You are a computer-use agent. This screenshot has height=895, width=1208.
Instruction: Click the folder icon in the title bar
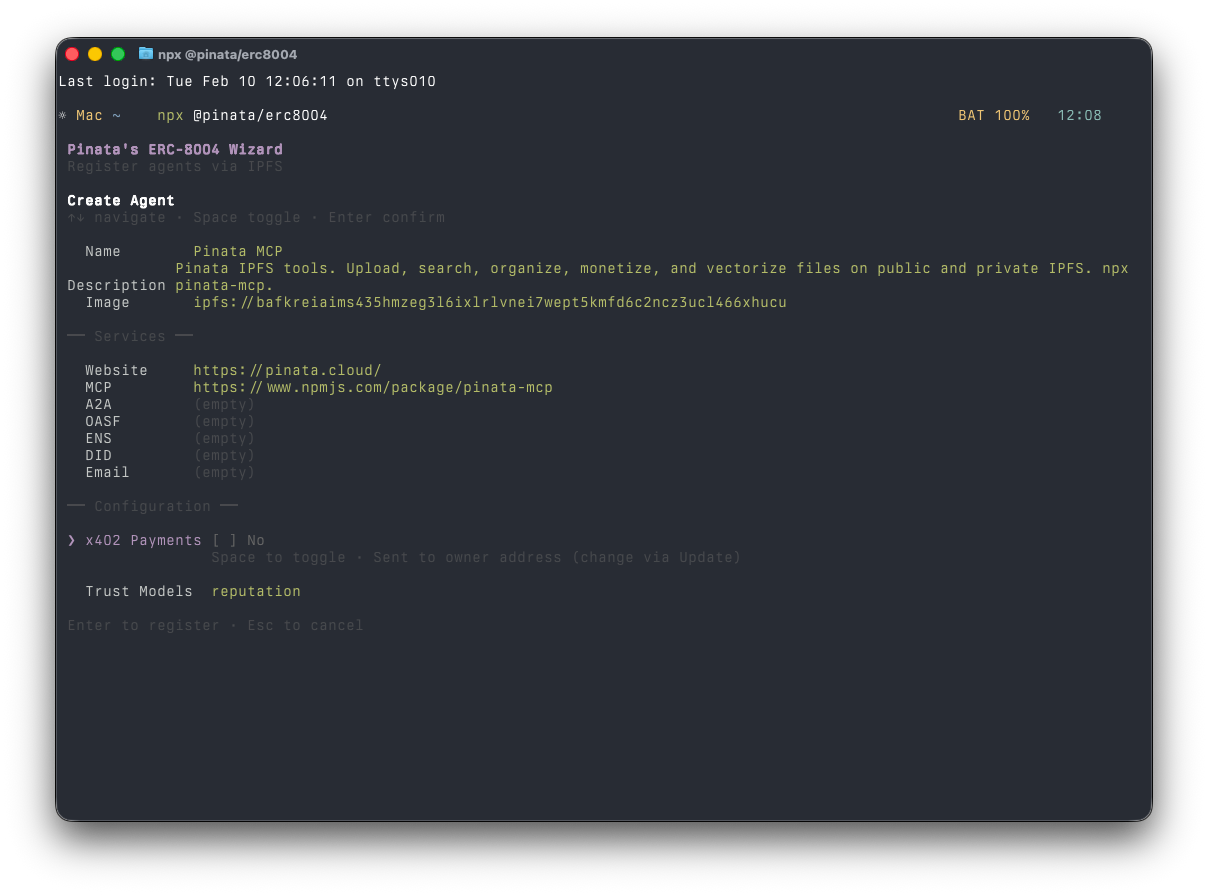[x=146, y=54]
